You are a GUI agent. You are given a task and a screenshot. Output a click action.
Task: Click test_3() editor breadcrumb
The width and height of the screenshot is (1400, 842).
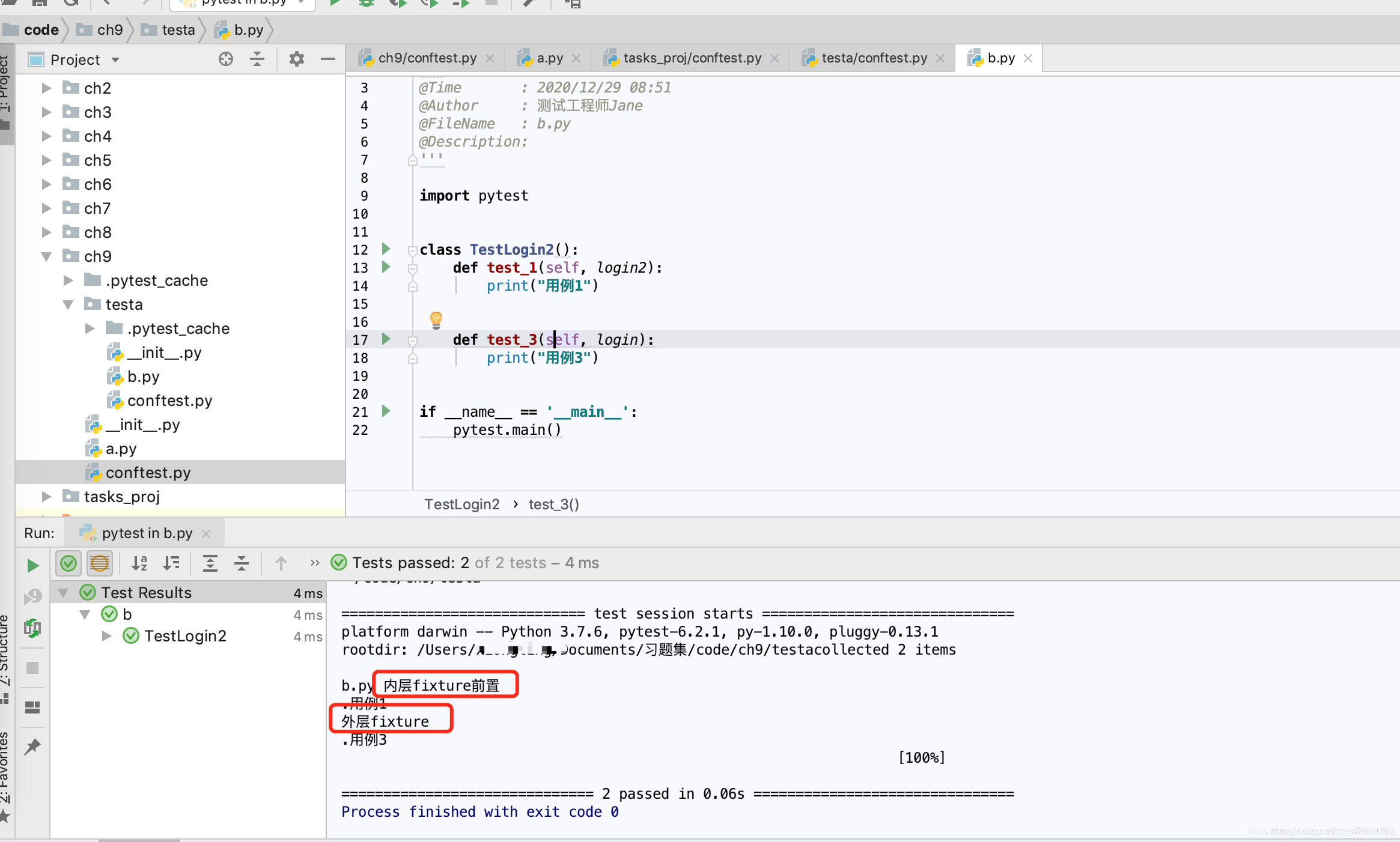553,504
